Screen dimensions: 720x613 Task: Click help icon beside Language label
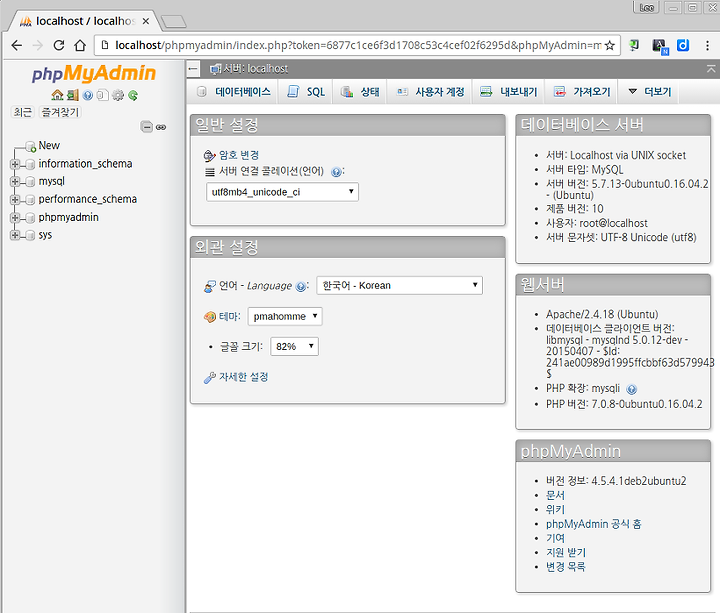coord(301,286)
